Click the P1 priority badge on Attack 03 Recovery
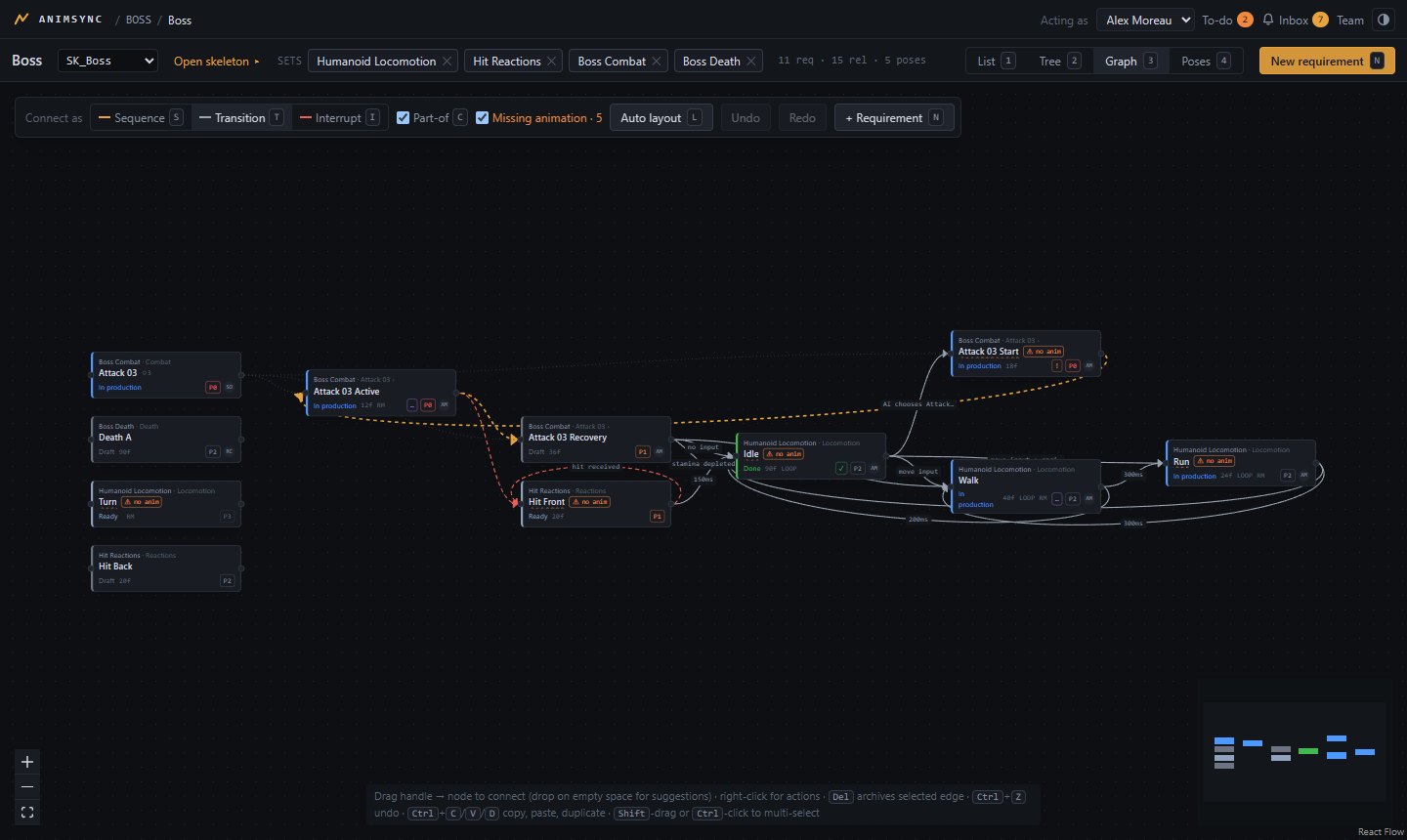This screenshot has width=1407, height=840. click(643, 451)
